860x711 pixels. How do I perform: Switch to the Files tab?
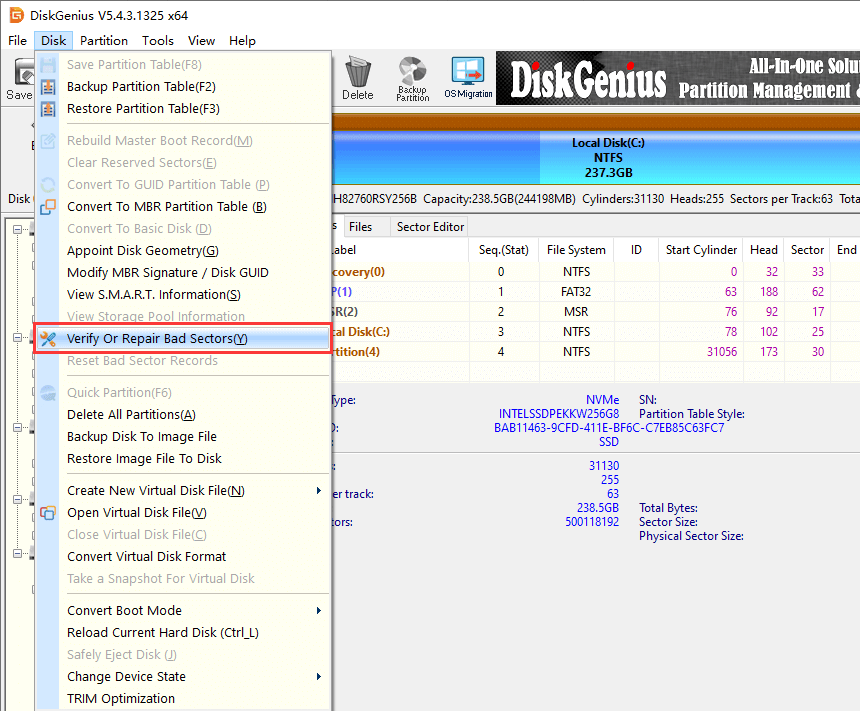[x=361, y=227]
